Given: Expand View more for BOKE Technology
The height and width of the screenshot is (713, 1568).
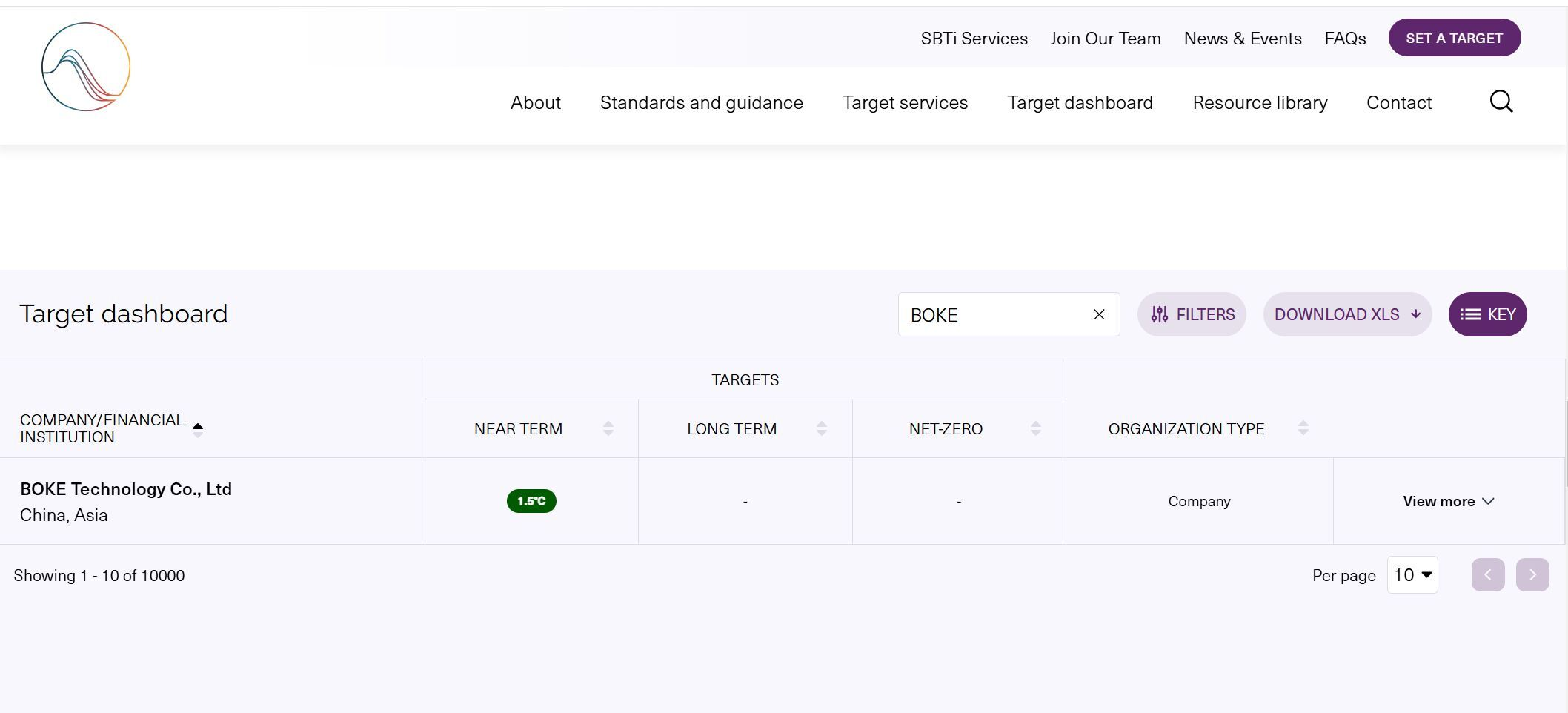Looking at the screenshot, I should coord(1449,501).
